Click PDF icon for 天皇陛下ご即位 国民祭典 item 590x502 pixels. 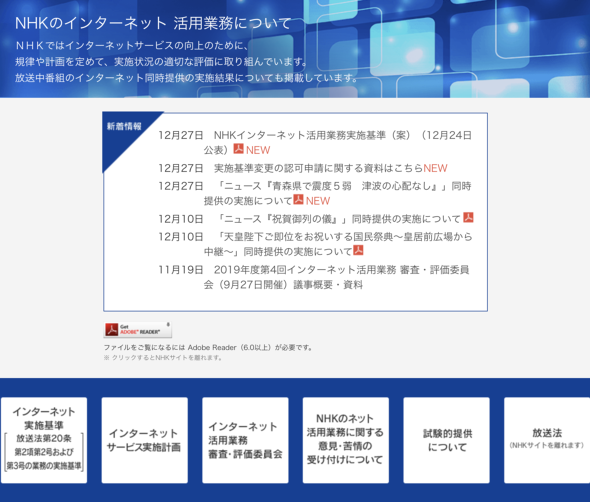[x=358, y=250]
